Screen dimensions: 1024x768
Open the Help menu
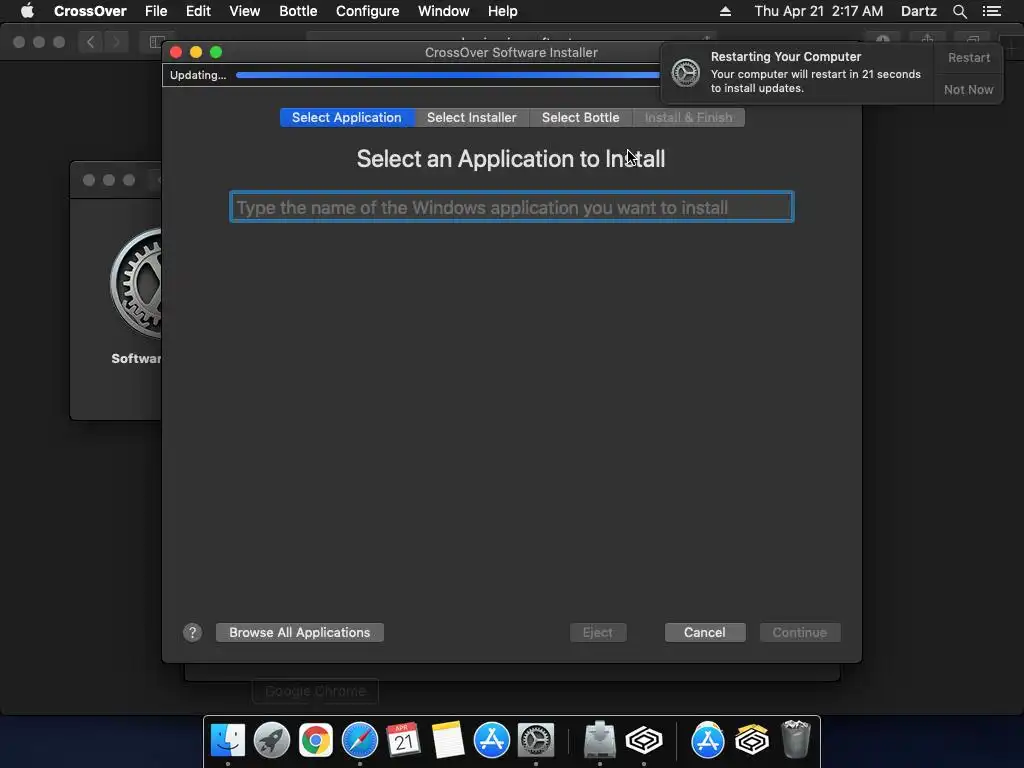click(502, 11)
